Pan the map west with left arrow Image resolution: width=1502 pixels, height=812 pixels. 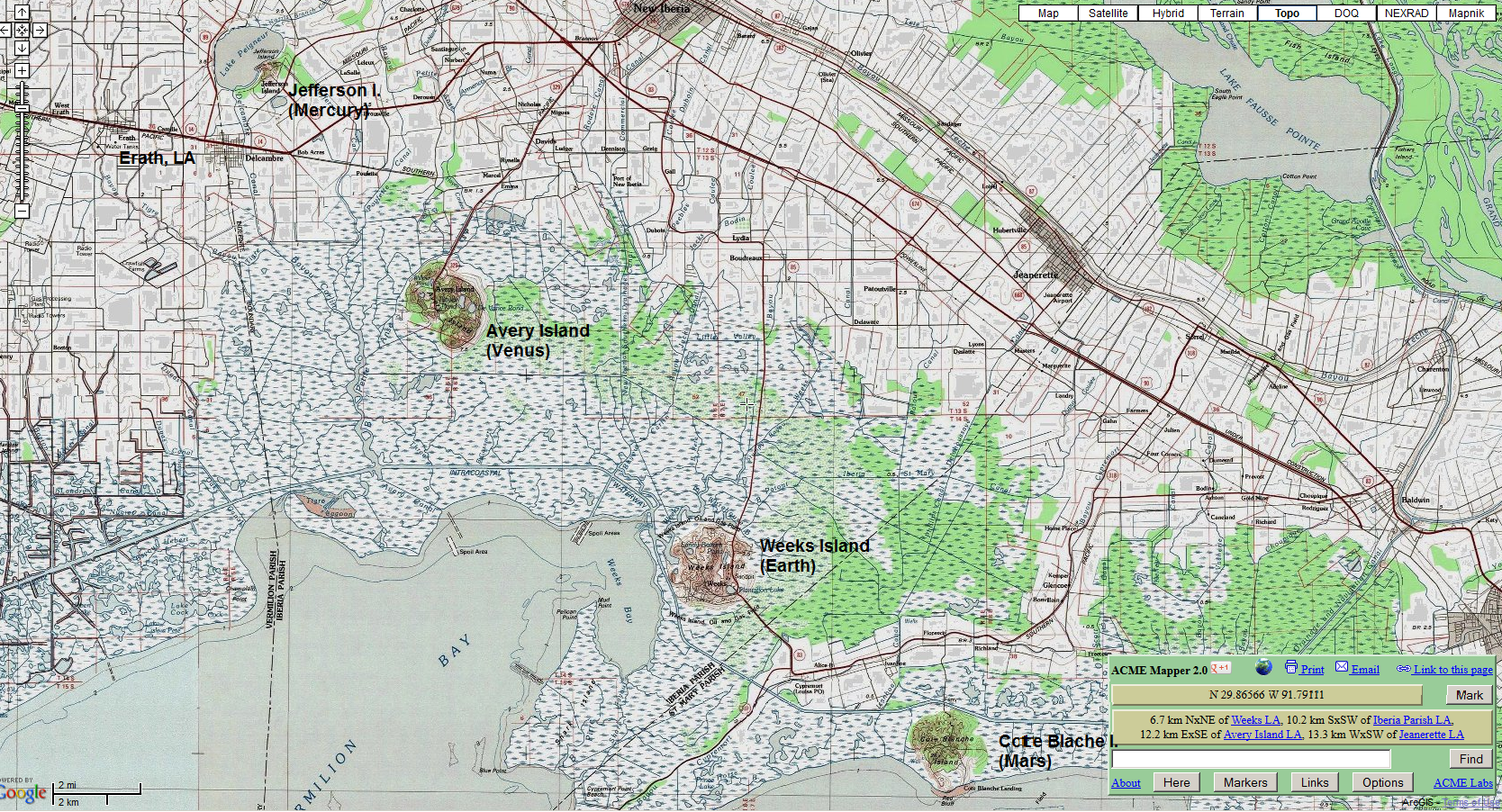(x=5, y=30)
